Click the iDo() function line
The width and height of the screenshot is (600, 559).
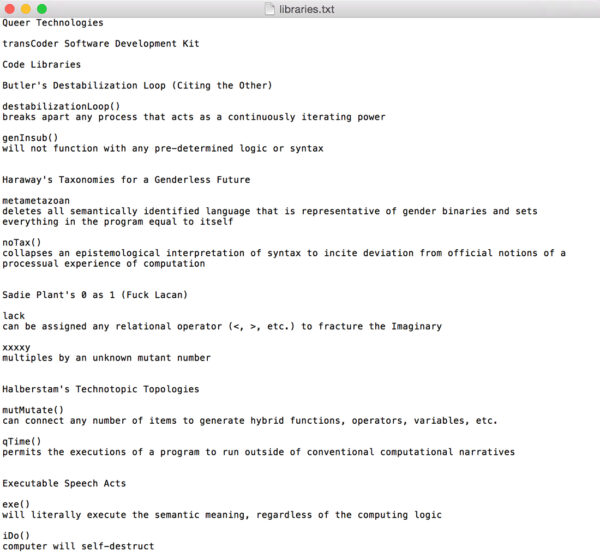[x=16, y=535]
